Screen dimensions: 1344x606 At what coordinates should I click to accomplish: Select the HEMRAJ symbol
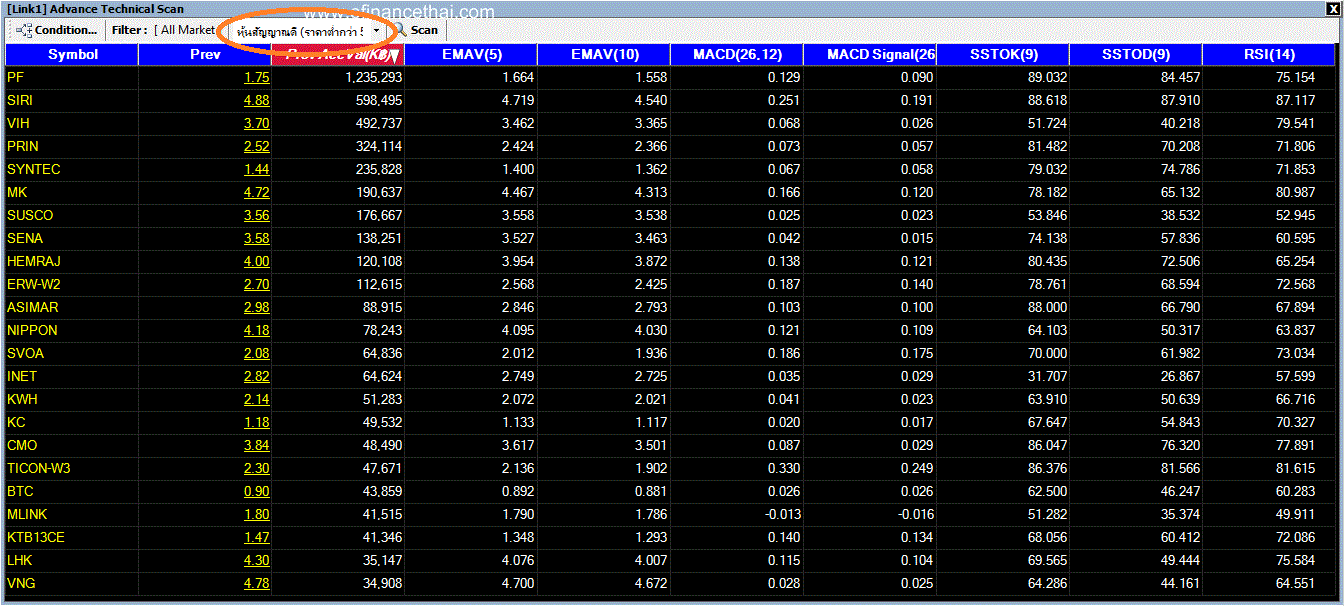[33, 261]
